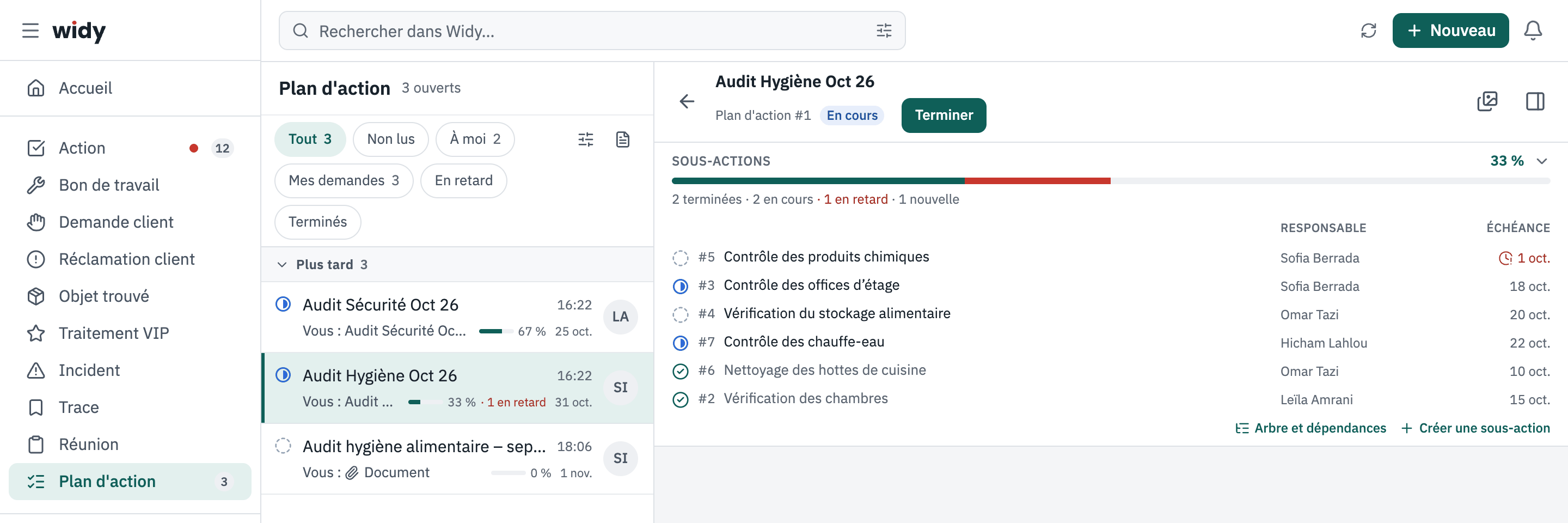Viewport: 1568px width, 523px height.
Task: Click the document report icon in Plan d'action panel
Action: [622, 139]
